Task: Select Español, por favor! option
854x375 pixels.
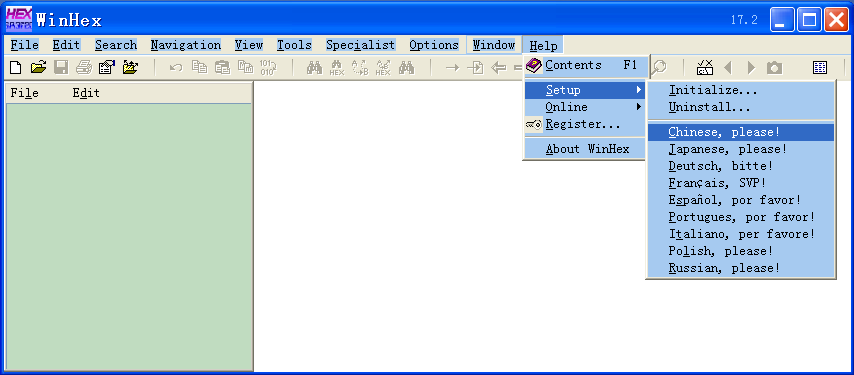Action: pyautogui.click(x=741, y=200)
